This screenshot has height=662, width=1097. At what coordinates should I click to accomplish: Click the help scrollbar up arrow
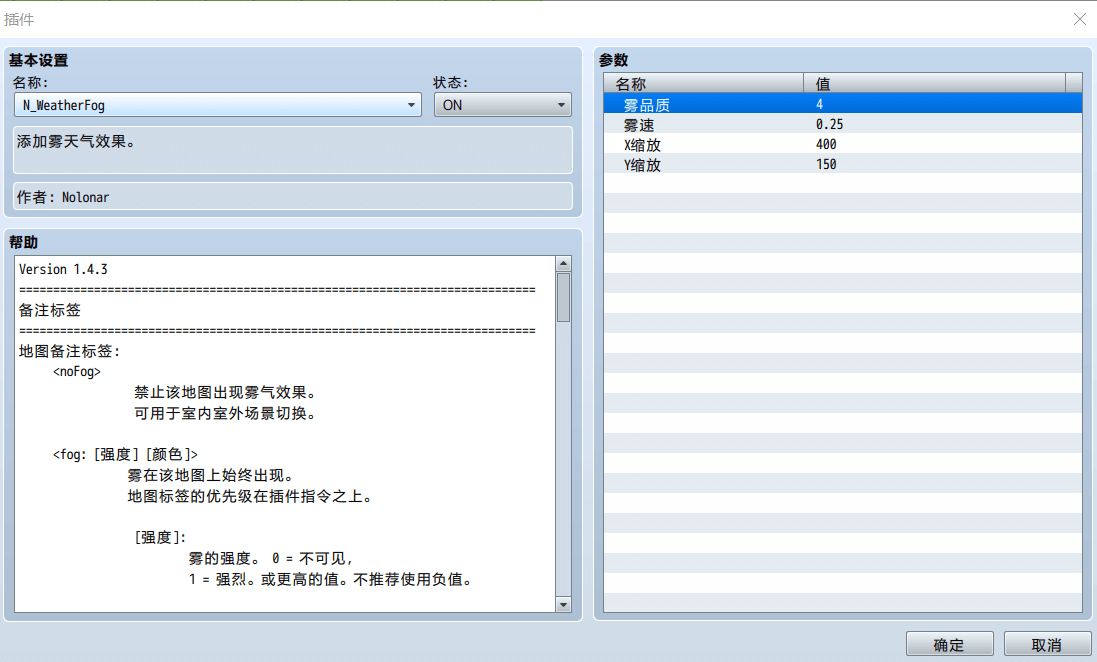[563, 263]
